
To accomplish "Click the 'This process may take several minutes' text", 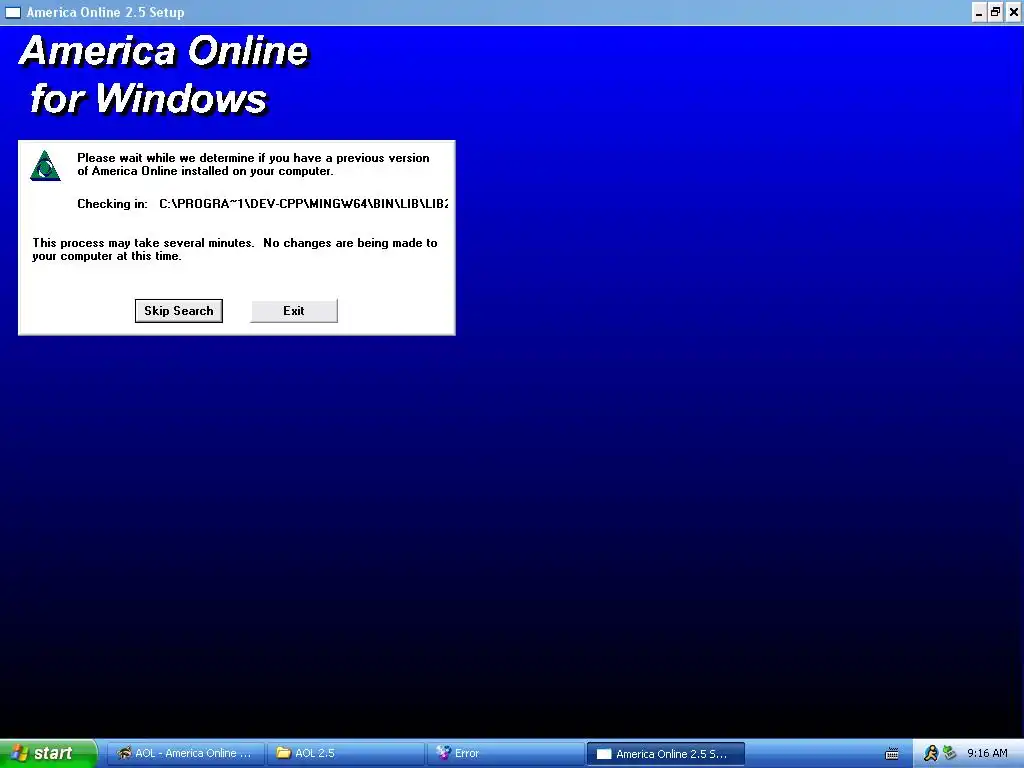I will click(235, 249).
